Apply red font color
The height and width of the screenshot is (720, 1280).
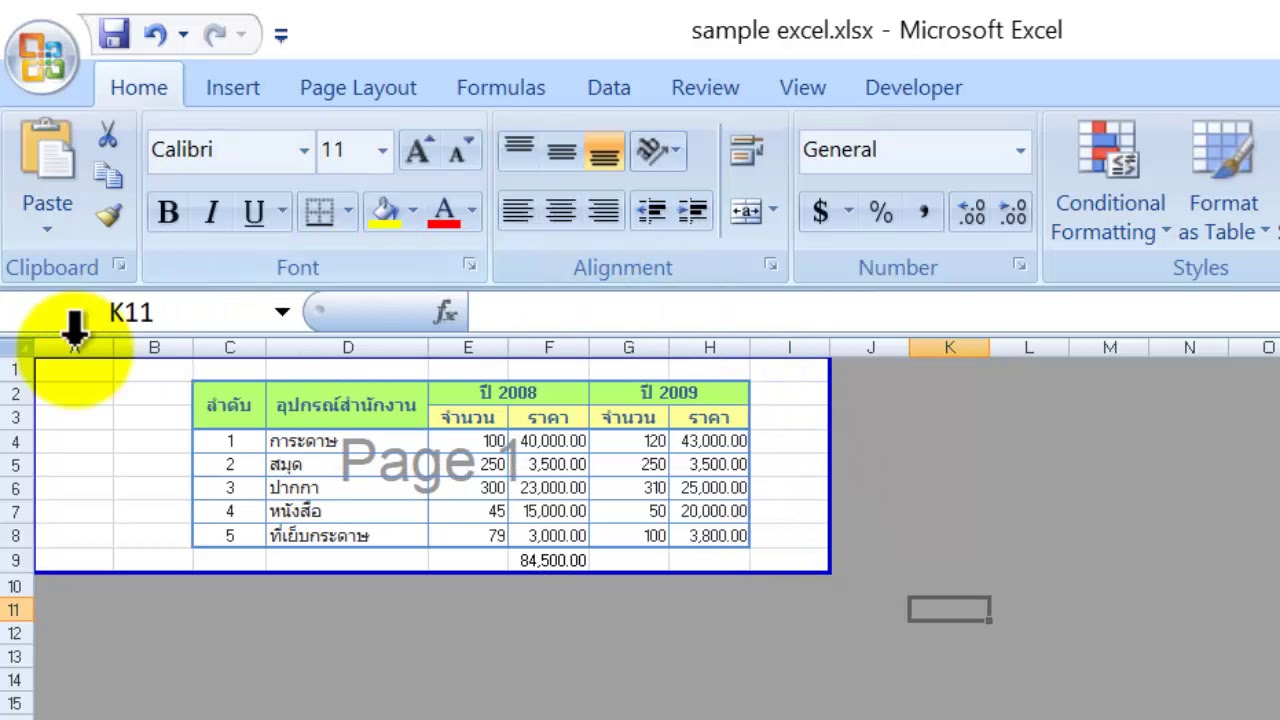click(x=444, y=212)
